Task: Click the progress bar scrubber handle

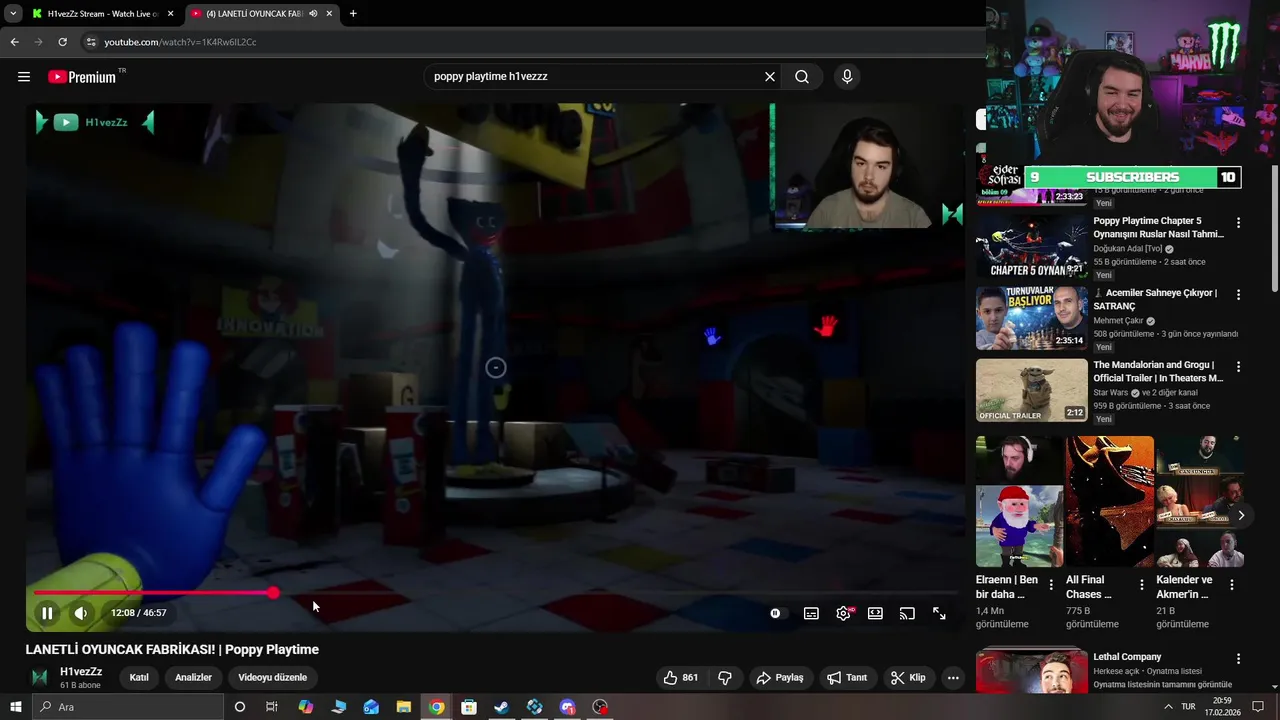Action: (273, 593)
